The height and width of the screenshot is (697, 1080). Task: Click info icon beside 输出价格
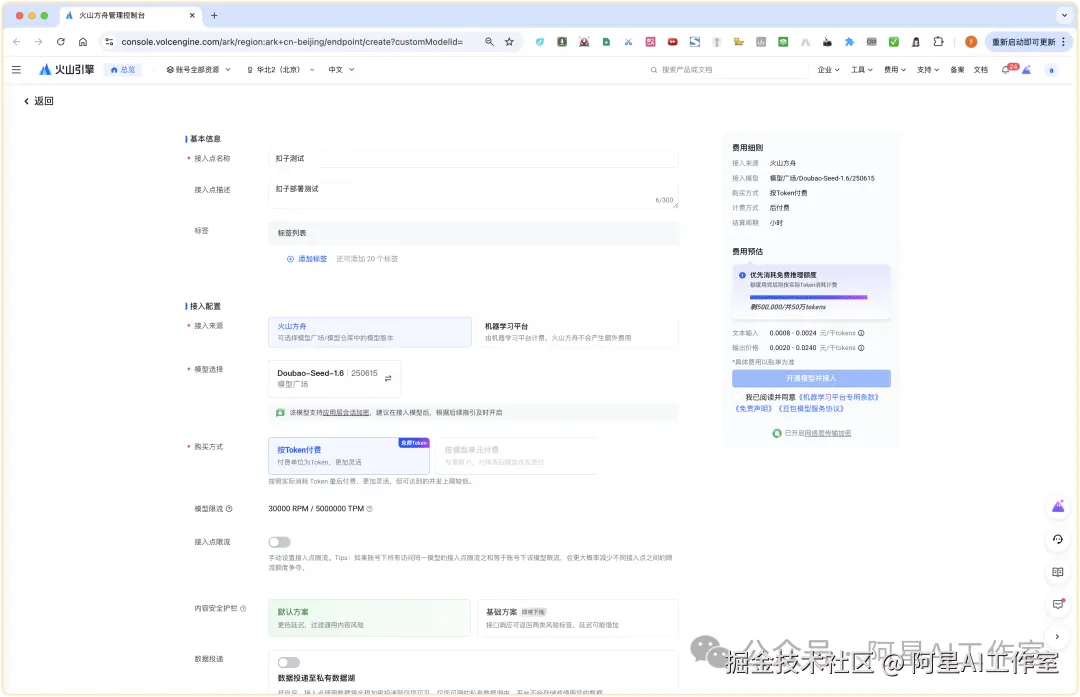(861, 348)
